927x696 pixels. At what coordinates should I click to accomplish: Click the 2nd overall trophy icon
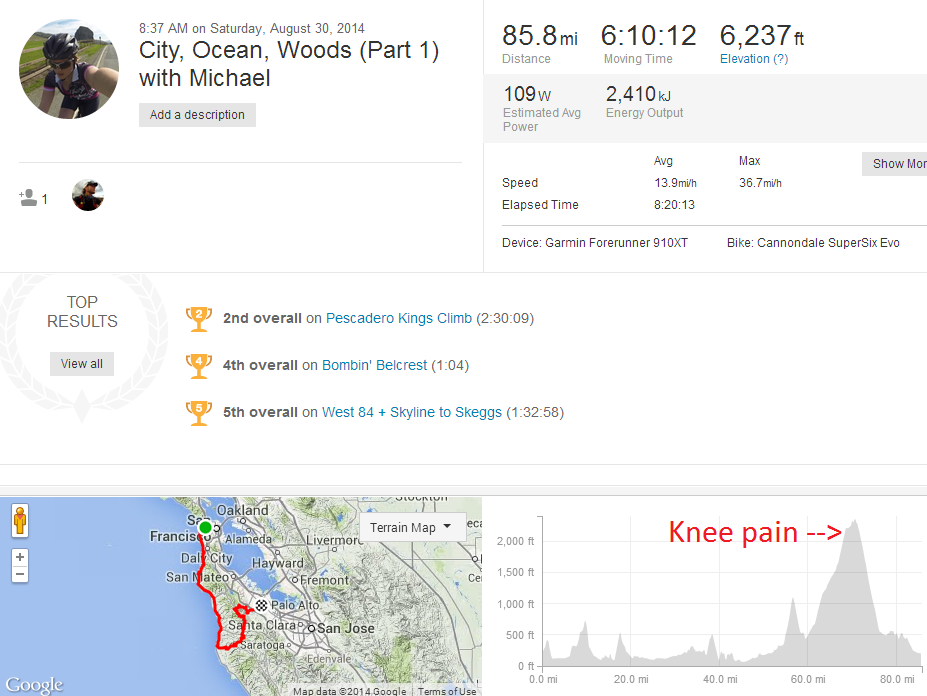click(x=198, y=319)
